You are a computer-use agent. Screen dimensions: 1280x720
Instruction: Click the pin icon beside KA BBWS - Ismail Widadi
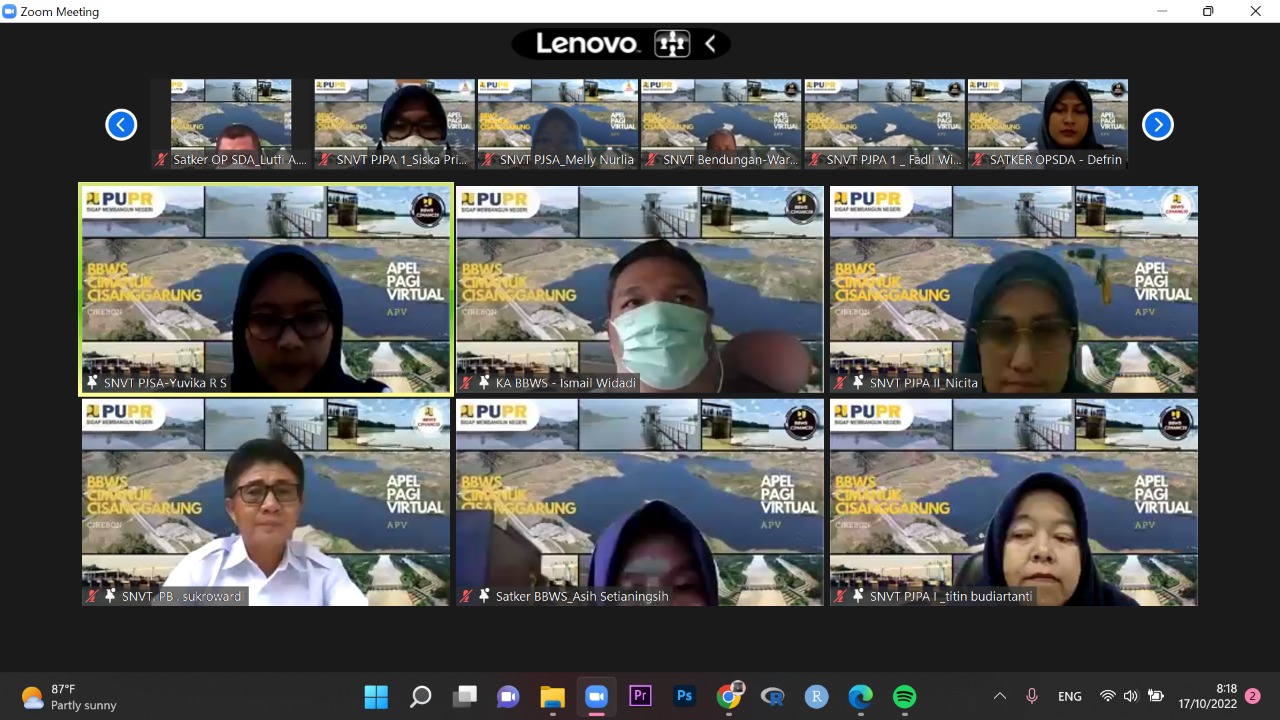point(484,383)
